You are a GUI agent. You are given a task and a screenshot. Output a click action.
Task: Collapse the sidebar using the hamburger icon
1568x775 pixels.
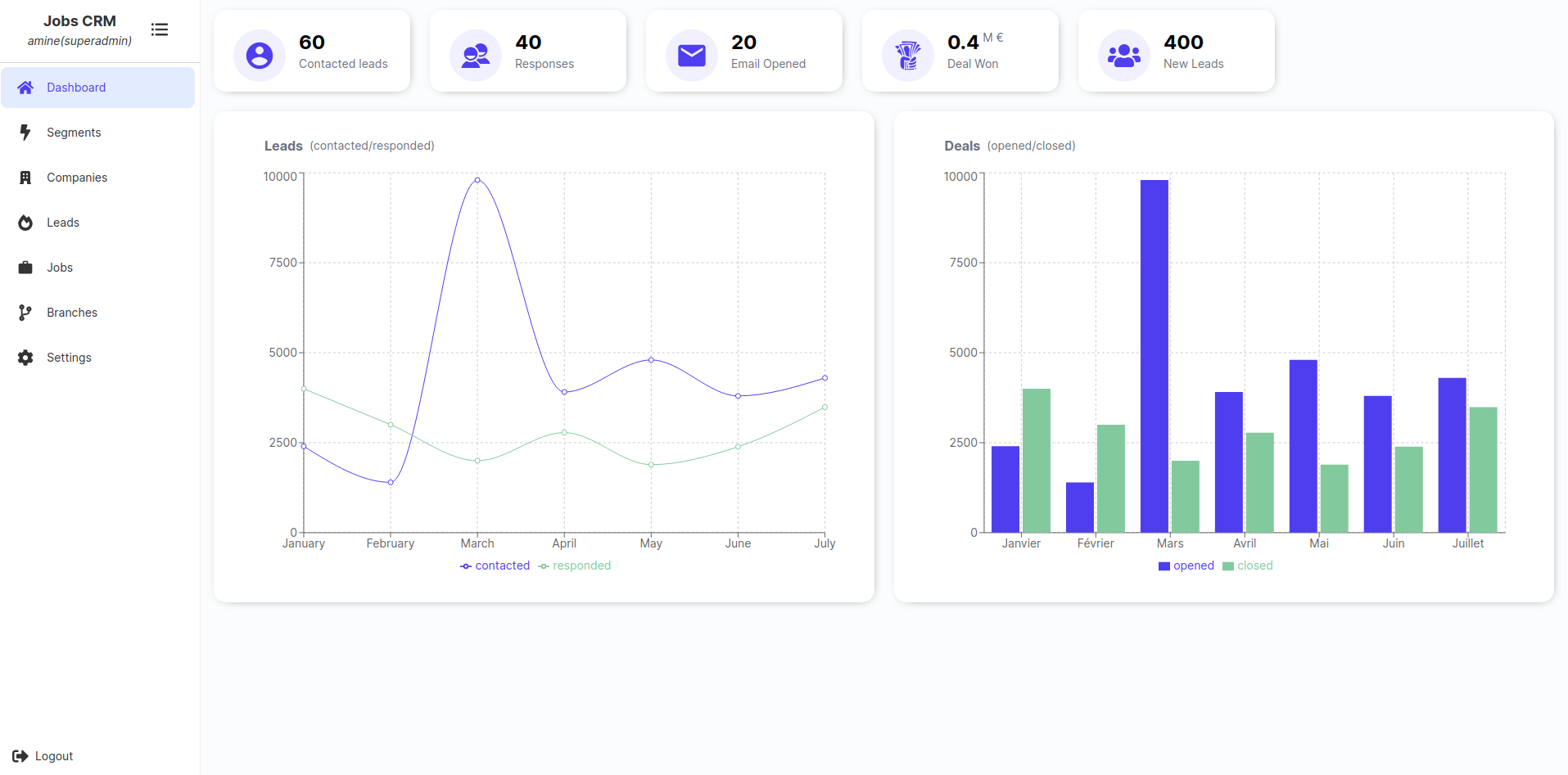coord(160,29)
